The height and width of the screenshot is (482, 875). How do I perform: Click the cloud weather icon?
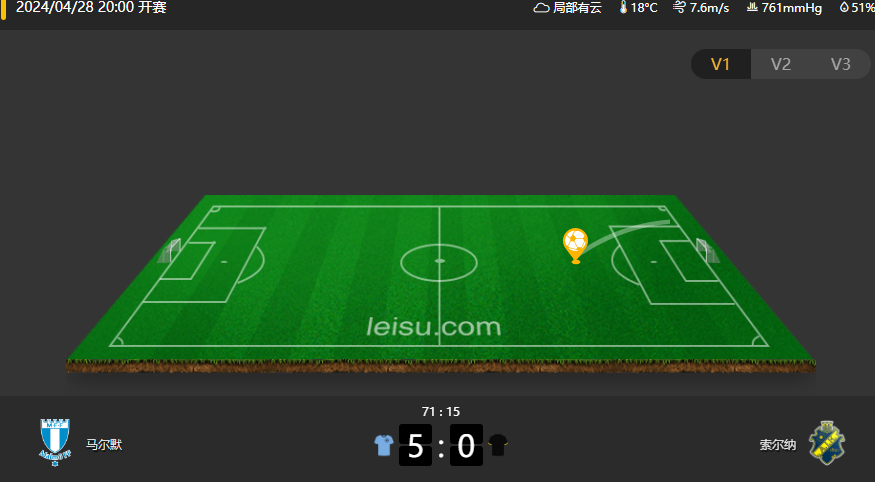(541, 8)
